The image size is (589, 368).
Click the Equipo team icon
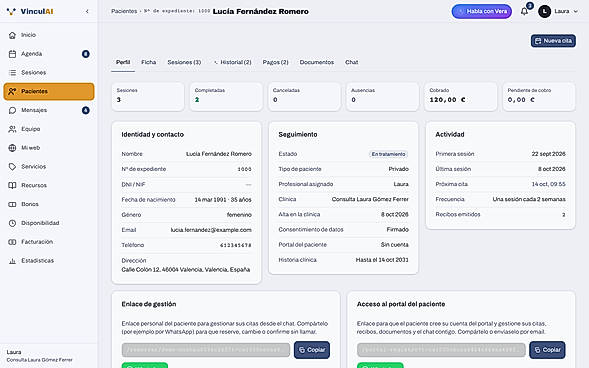(12, 129)
